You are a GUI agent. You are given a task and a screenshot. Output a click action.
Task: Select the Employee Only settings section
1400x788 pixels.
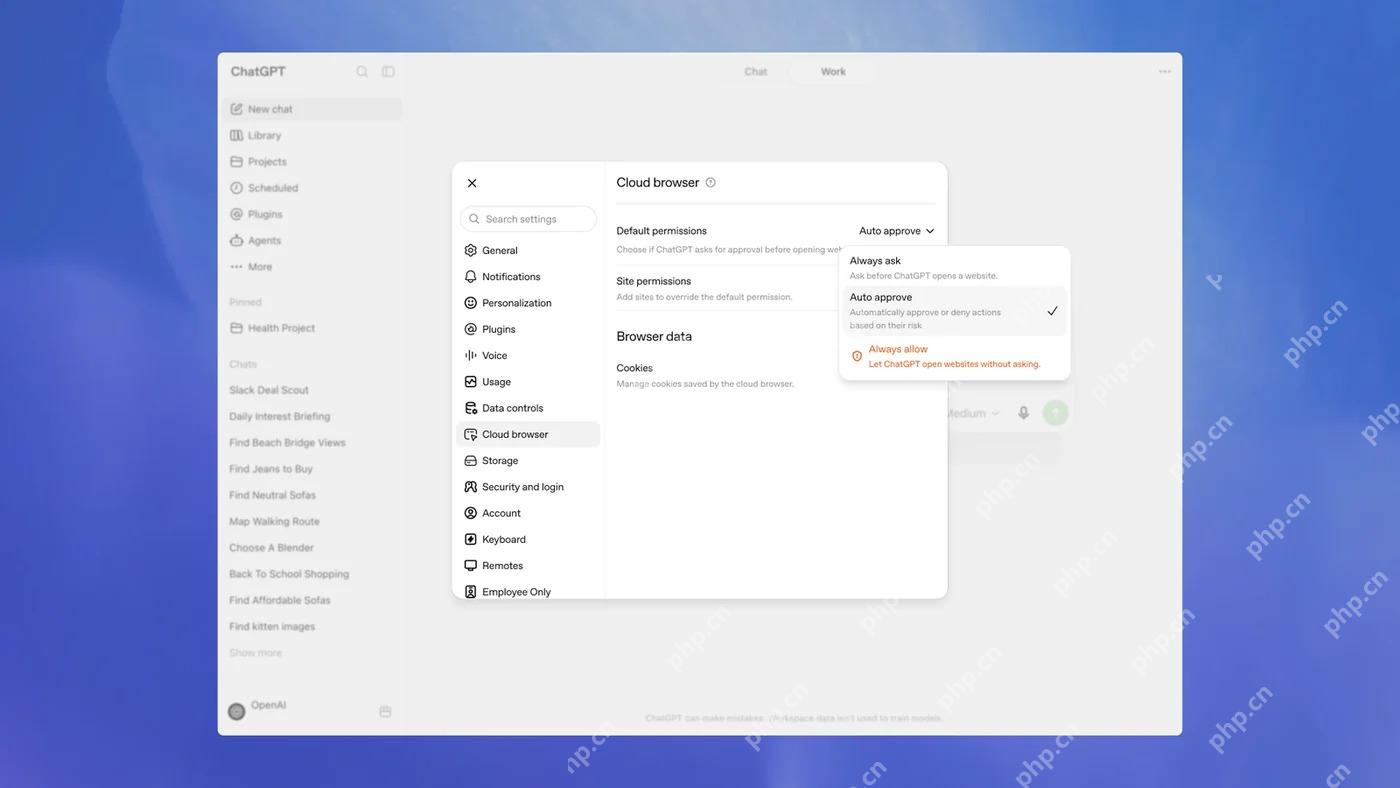point(528,592)
